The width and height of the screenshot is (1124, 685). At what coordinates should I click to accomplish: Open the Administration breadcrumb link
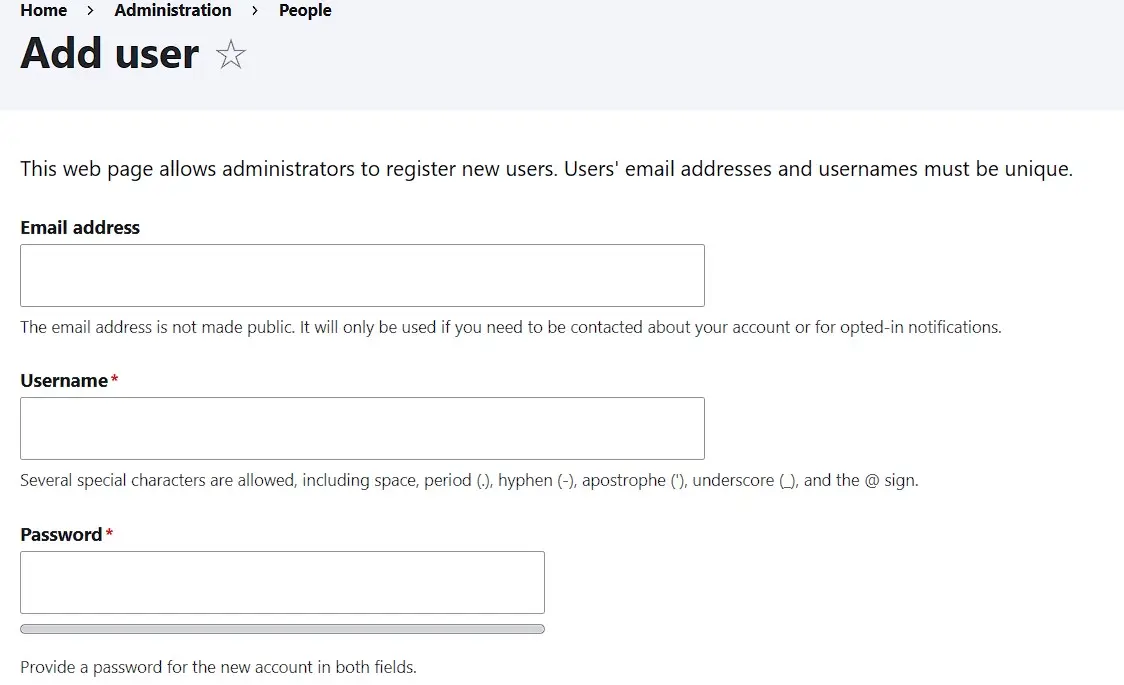tap(172, 11)
